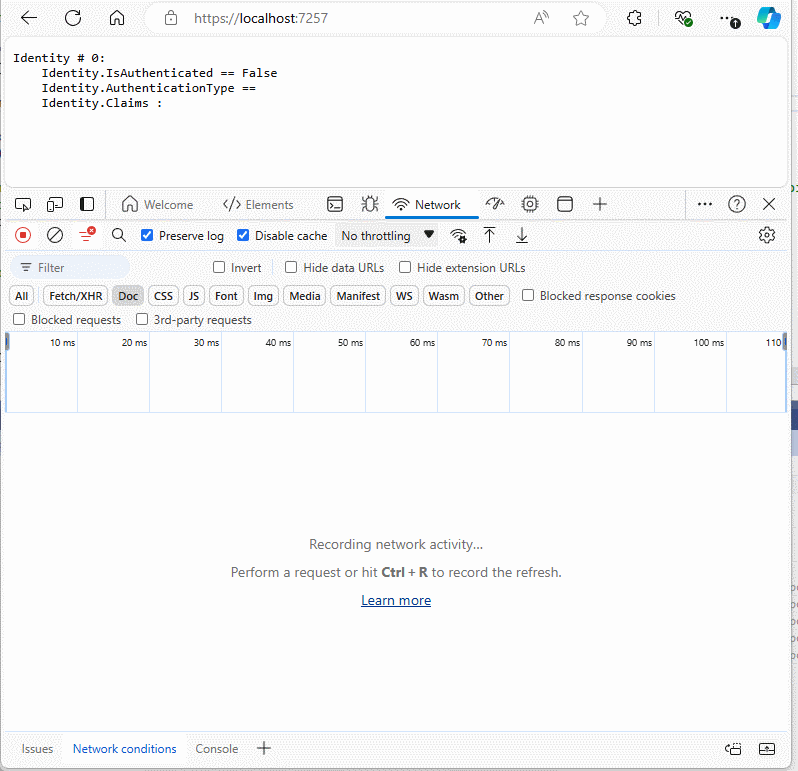Image resolution: width=798 pixels, height=771 pixels.
Task: Open the Copilot sidebar icon
Action: [768, 18]
